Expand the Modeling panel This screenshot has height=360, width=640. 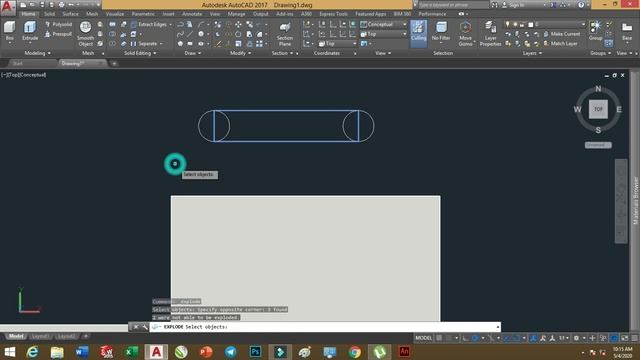point(38,53)
